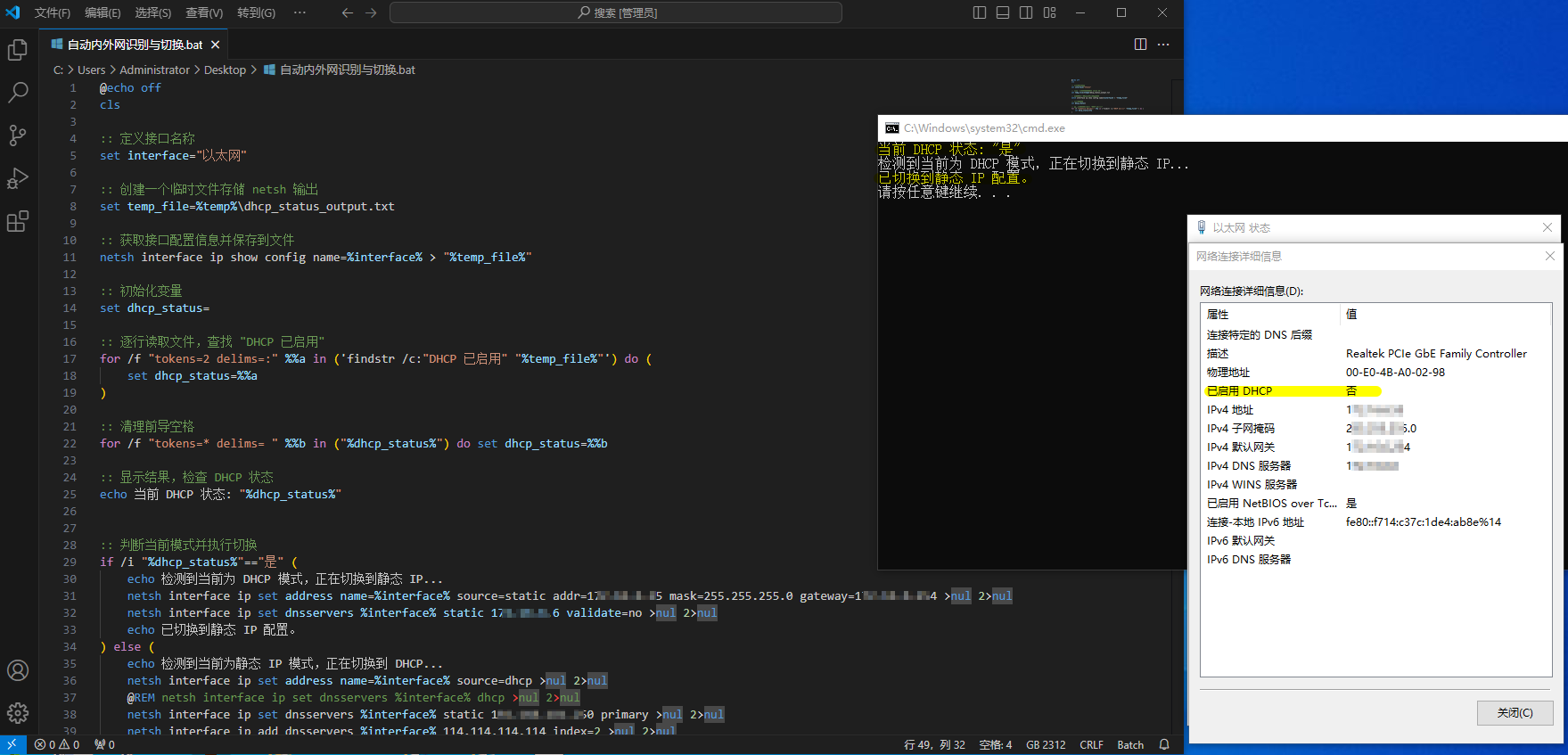The height and width of the screenshot is (755, 1568).
Task: Go back with the left arrow
Action: click(348, 12)
